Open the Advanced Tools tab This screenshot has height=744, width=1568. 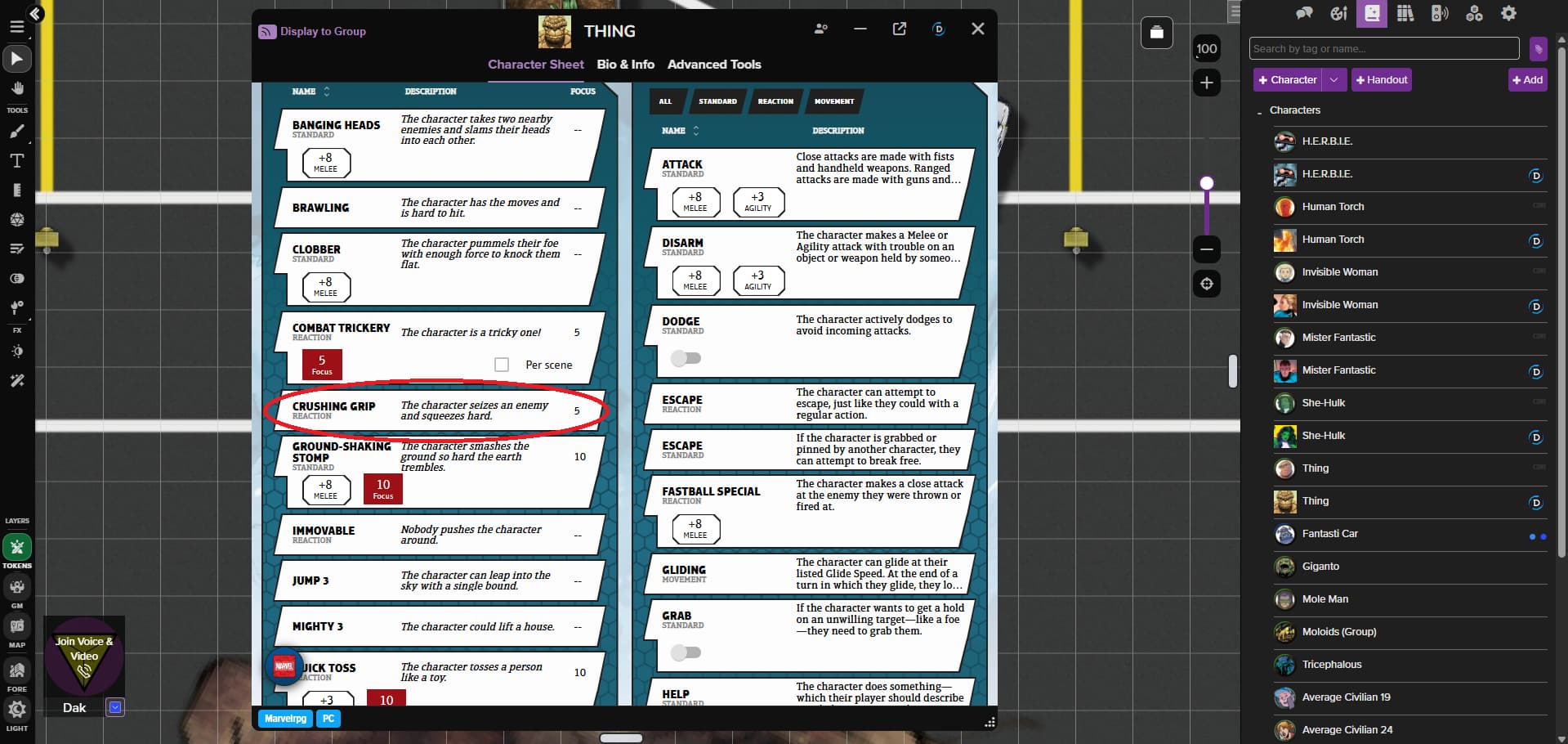point(714,65)
